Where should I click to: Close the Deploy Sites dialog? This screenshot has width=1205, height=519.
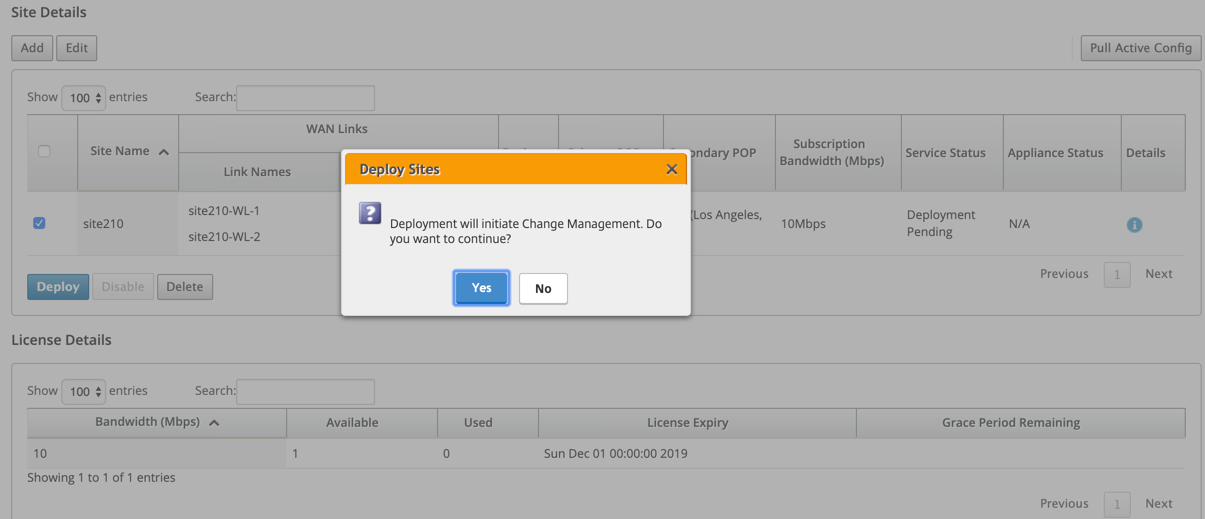(672, 169)
